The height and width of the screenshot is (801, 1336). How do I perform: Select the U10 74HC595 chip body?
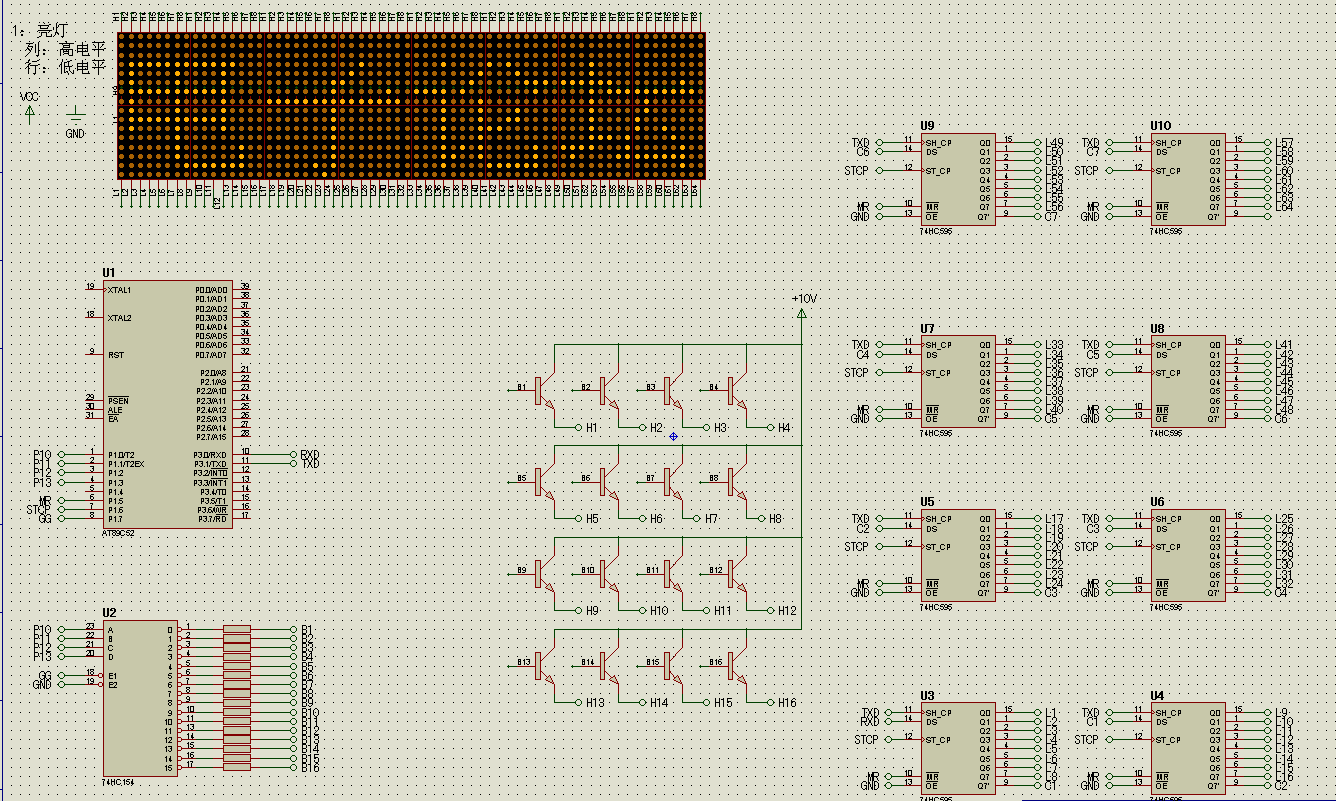click(x=1188, y=180)
